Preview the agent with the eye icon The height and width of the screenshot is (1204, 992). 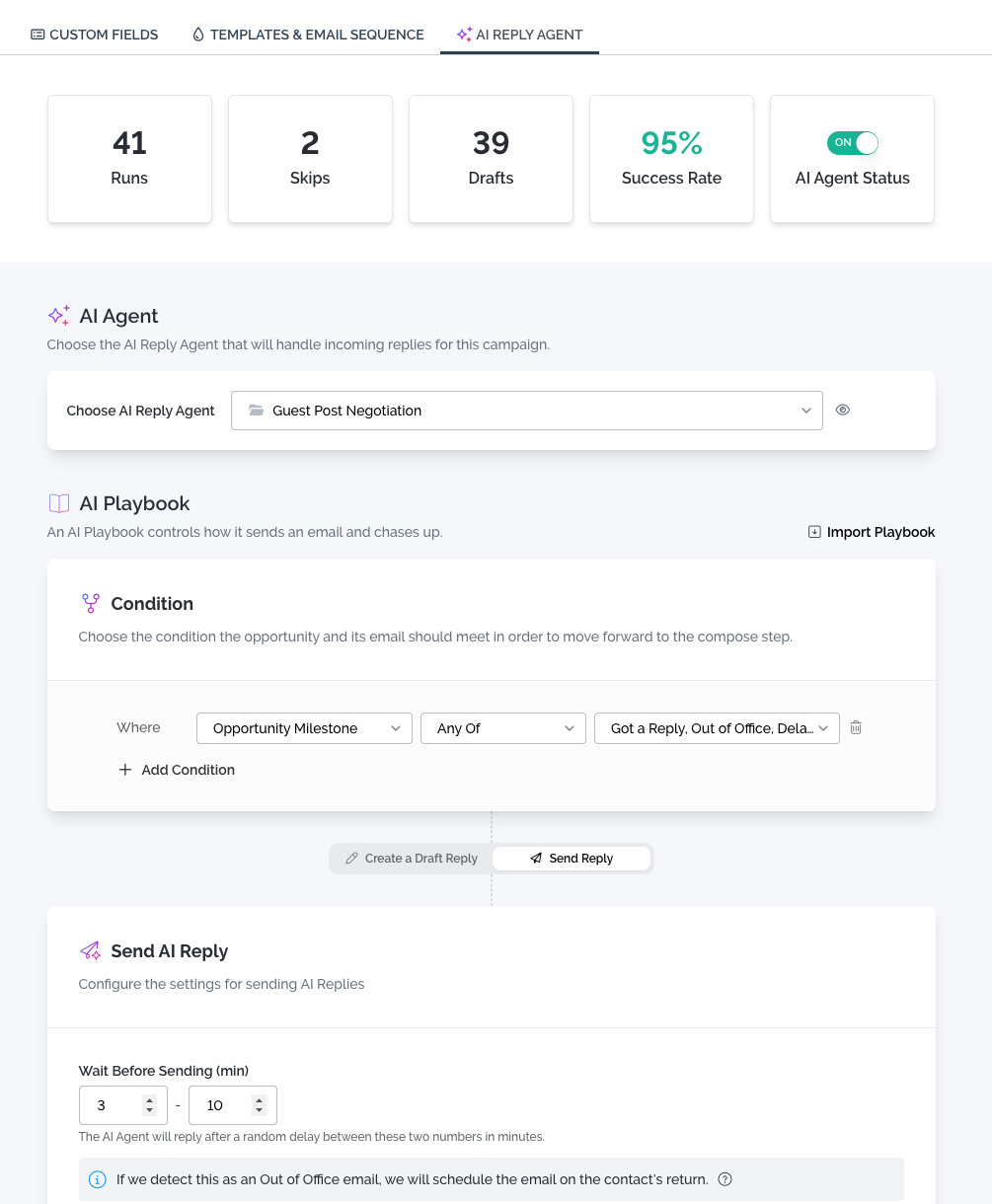(842, 411)
